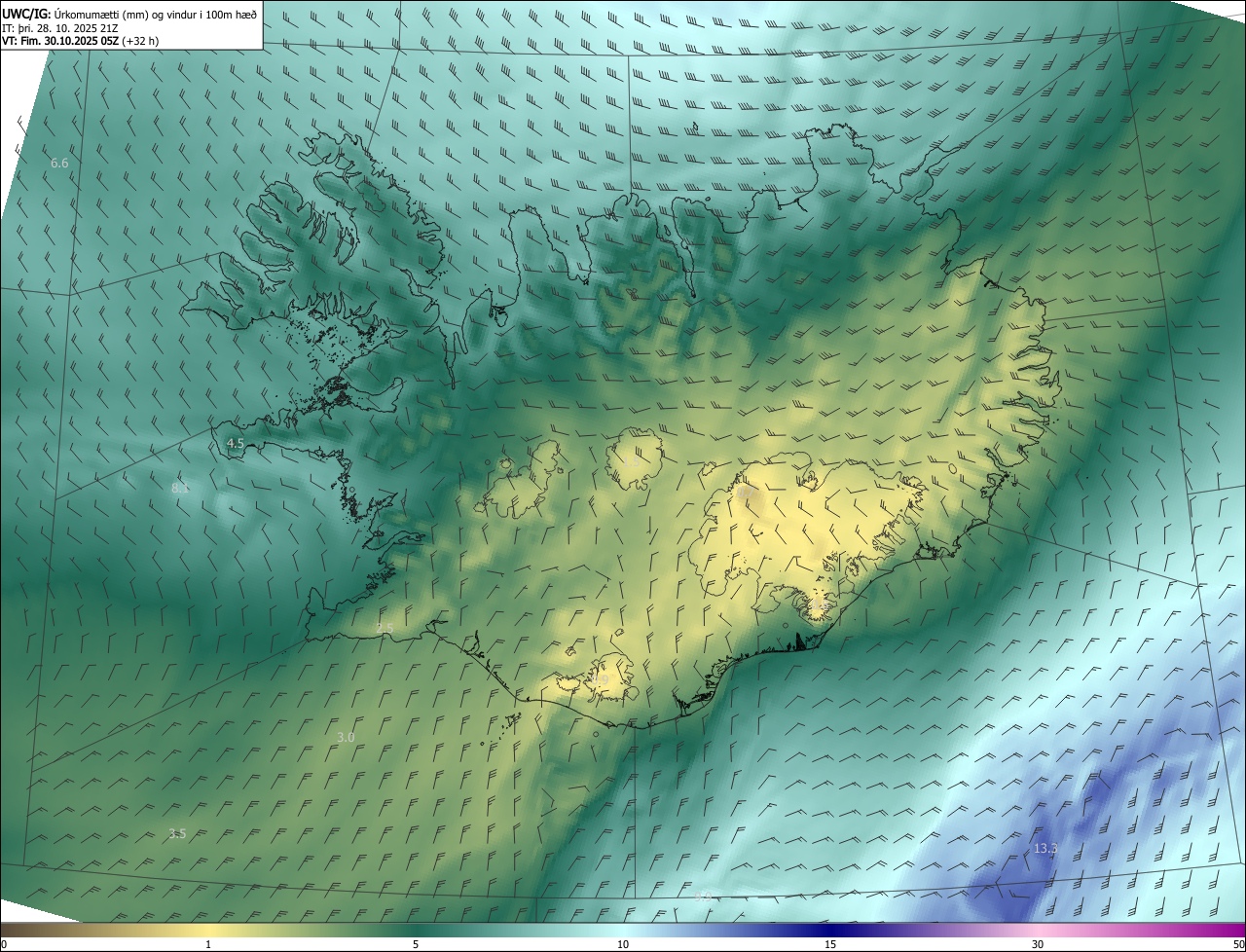Click the 3.0 value label over the ocean
The image size is (1246, 952).
click(346, 738)
